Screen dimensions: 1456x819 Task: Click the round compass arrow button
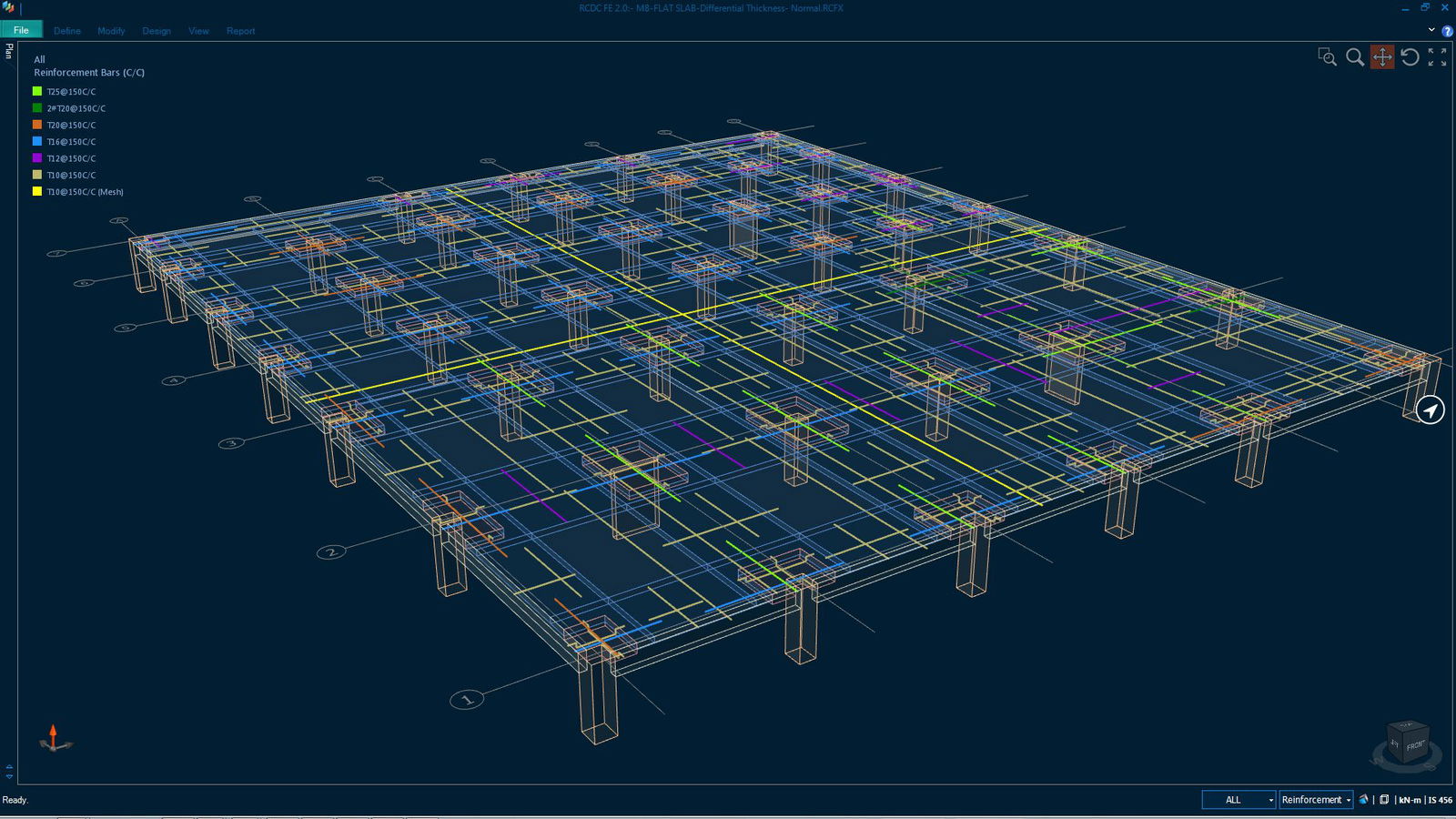point(1431,410)
